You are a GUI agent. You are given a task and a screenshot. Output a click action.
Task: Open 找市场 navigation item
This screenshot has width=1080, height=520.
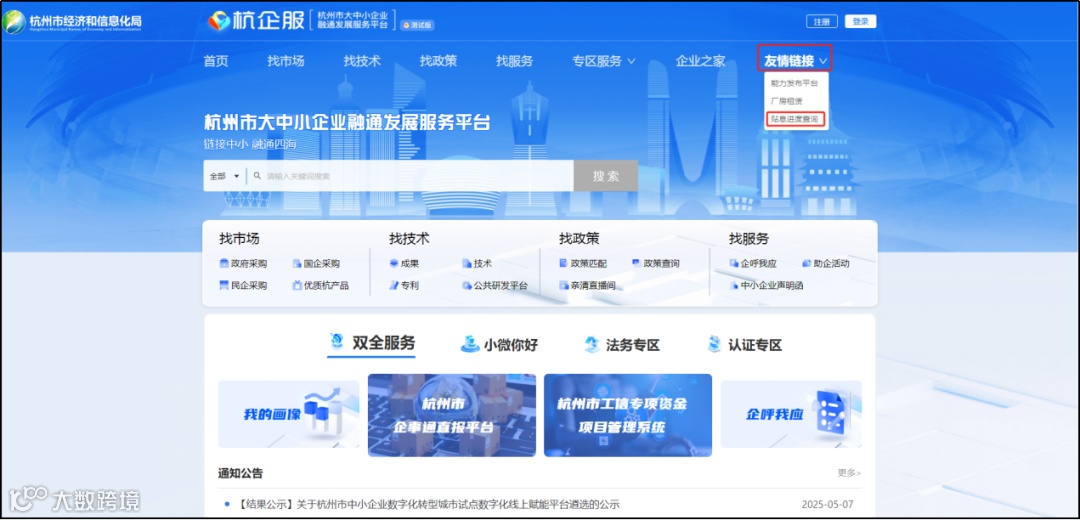coord(286,61)
